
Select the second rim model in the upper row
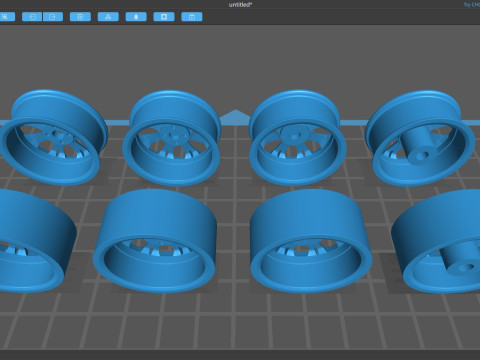[172, 138]
